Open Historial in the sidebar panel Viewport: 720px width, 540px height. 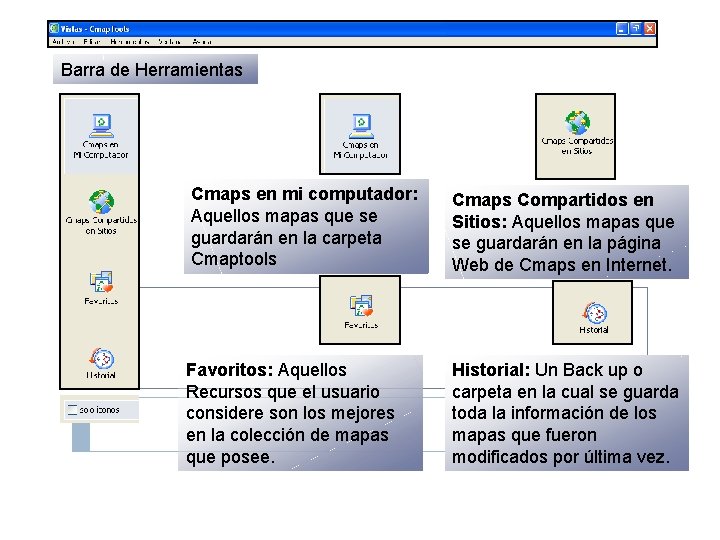tap(101, 364)
